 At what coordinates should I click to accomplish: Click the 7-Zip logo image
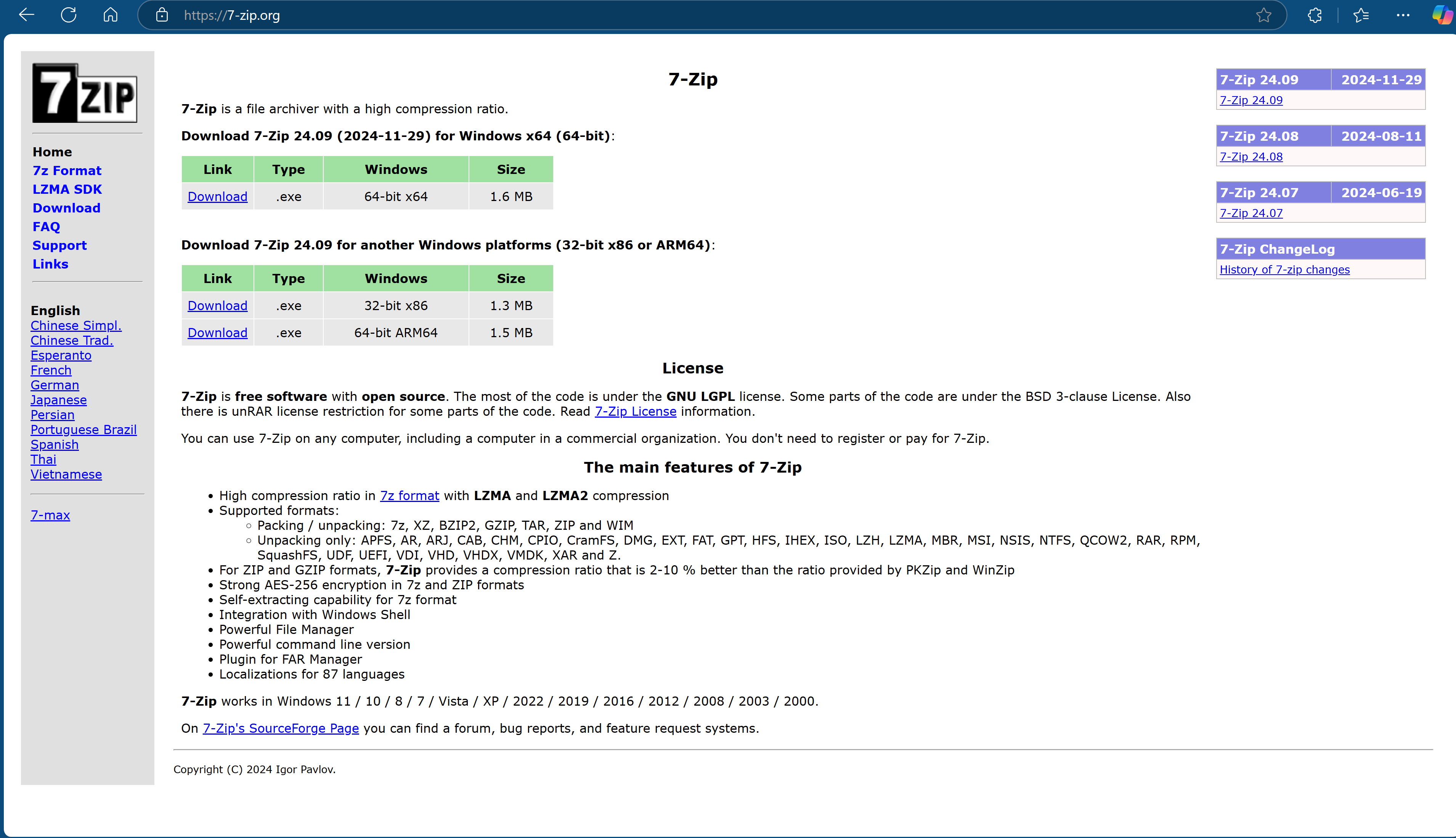pos(85,93)
